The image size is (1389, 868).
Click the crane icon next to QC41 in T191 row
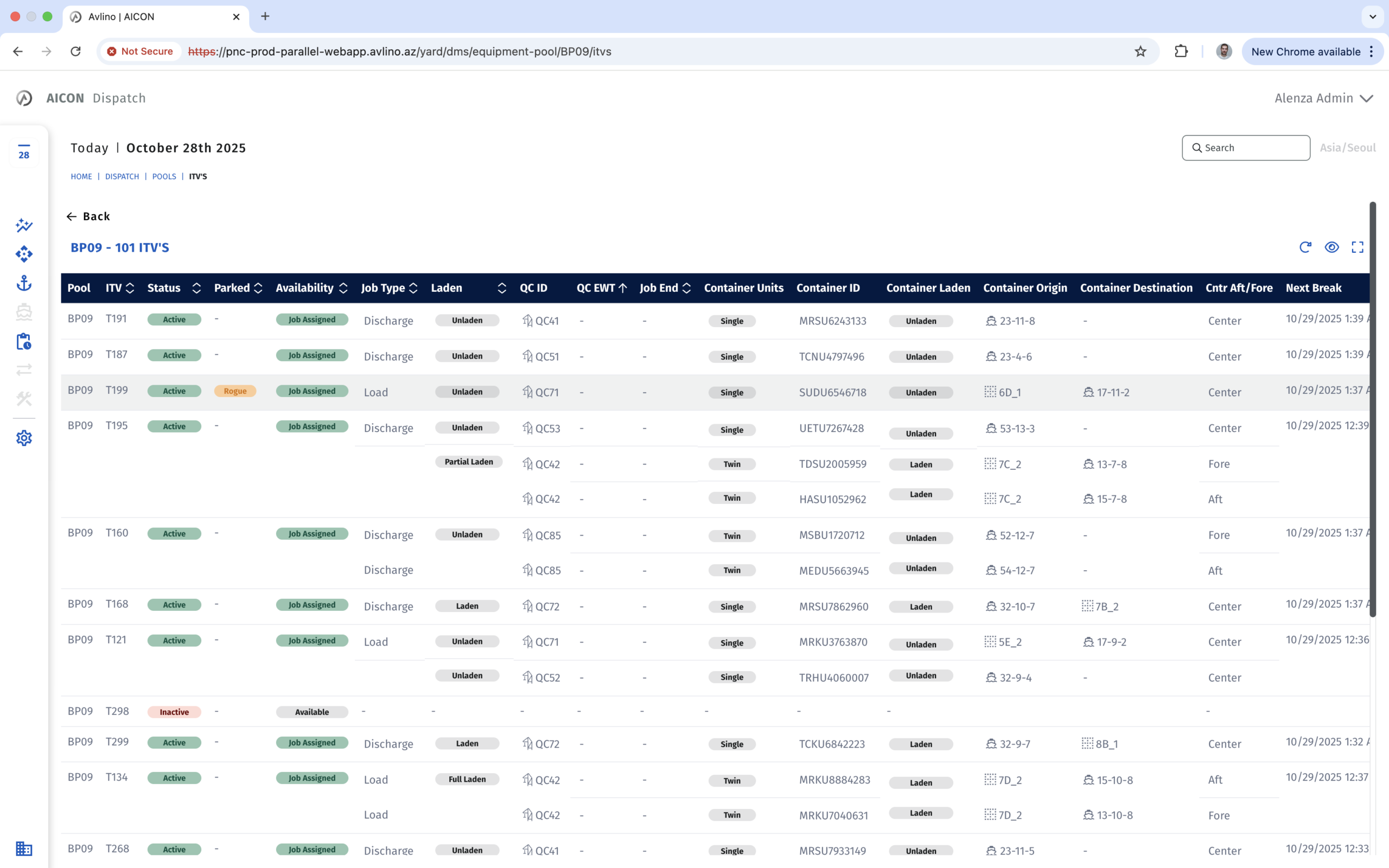527,320
